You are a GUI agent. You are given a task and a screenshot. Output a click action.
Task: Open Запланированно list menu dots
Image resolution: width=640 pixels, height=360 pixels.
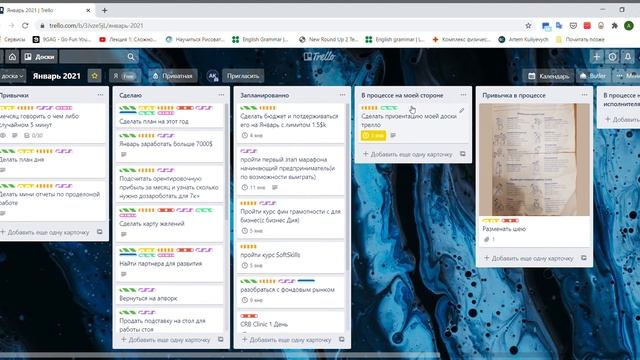coord(342,95)
